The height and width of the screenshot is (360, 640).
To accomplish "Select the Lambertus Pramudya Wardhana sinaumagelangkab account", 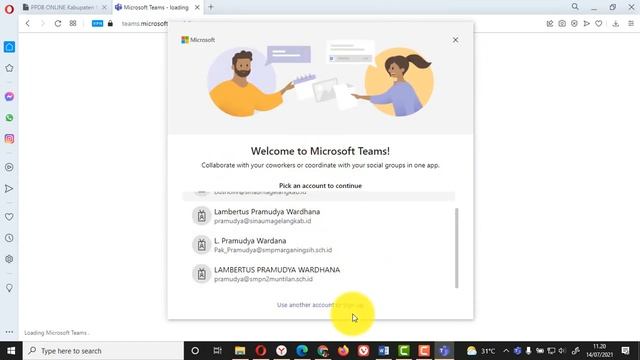I will 319,216.
